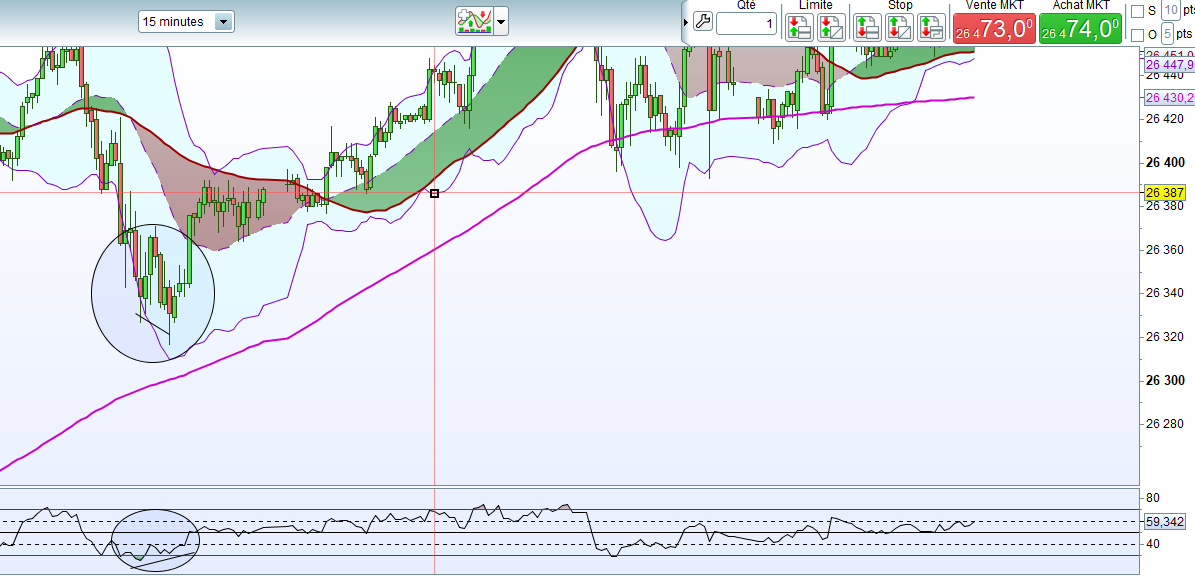
Task: Click the 26 300 axis price label
Action: (x=1165, y=380)
